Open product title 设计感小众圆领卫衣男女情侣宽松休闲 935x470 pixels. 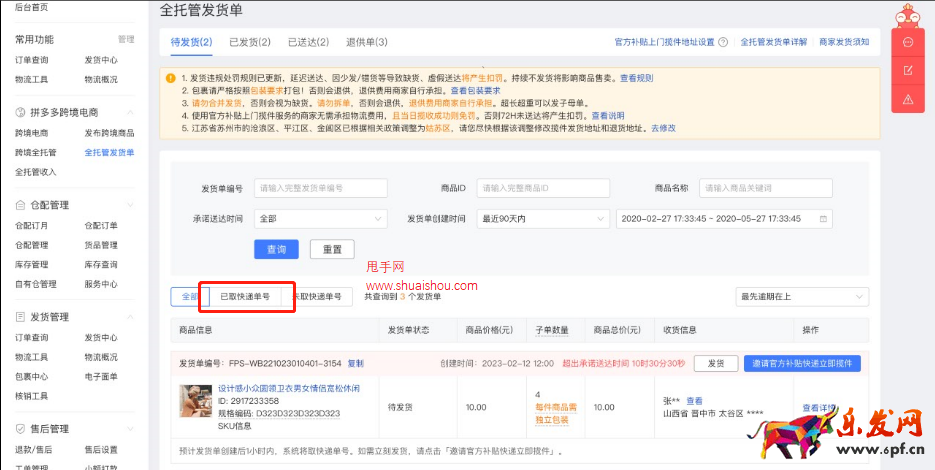289,388
